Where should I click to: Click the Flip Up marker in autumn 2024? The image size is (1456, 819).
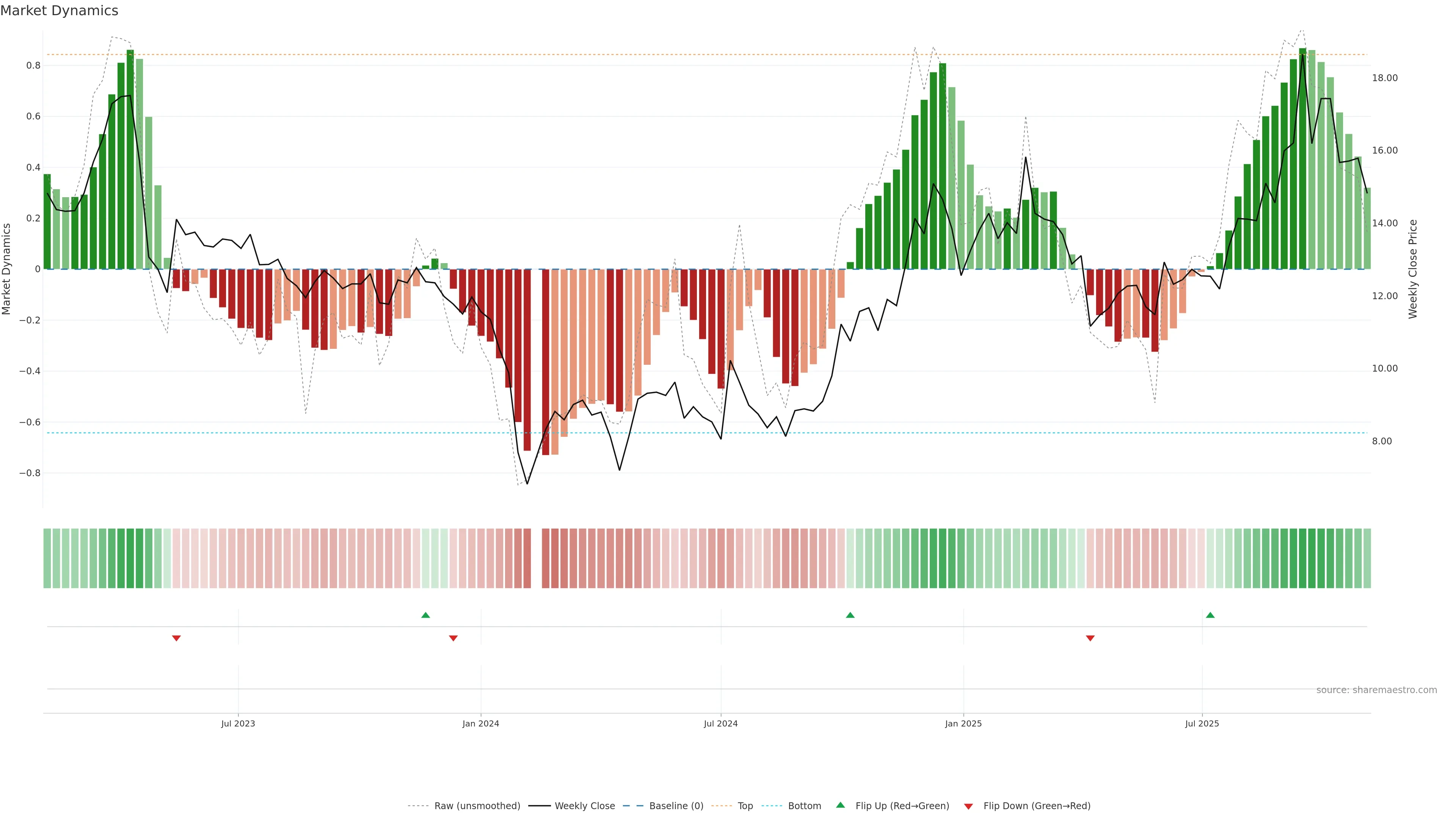click(850, 615)
